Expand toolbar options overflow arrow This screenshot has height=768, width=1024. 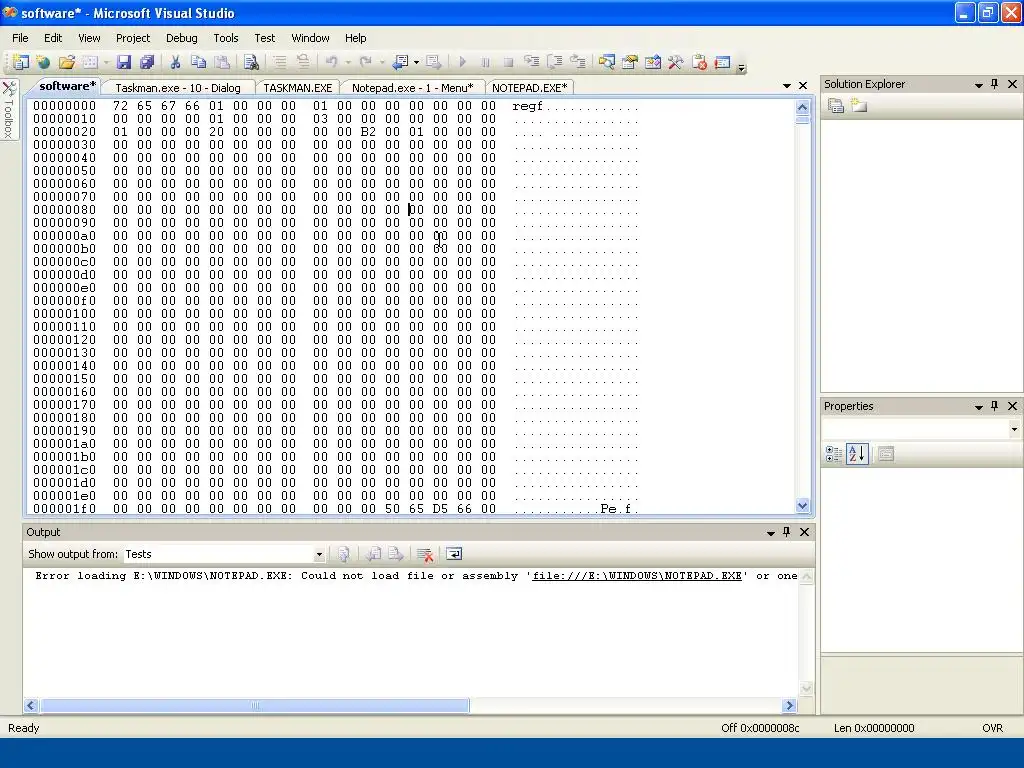[741, 67]
